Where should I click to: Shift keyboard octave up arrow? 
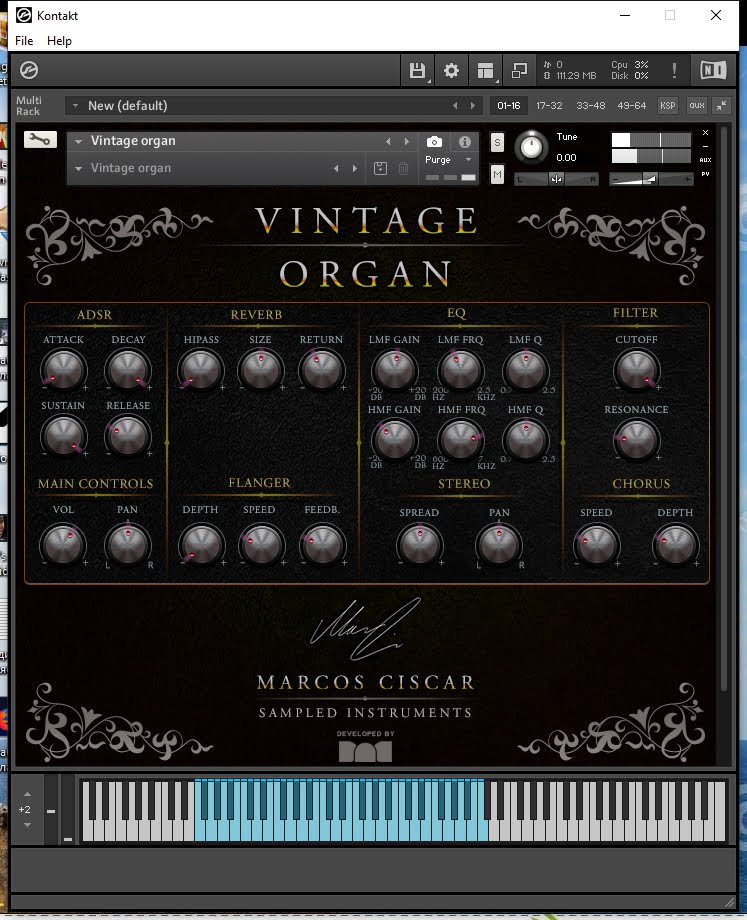click(x=27, y=794)
